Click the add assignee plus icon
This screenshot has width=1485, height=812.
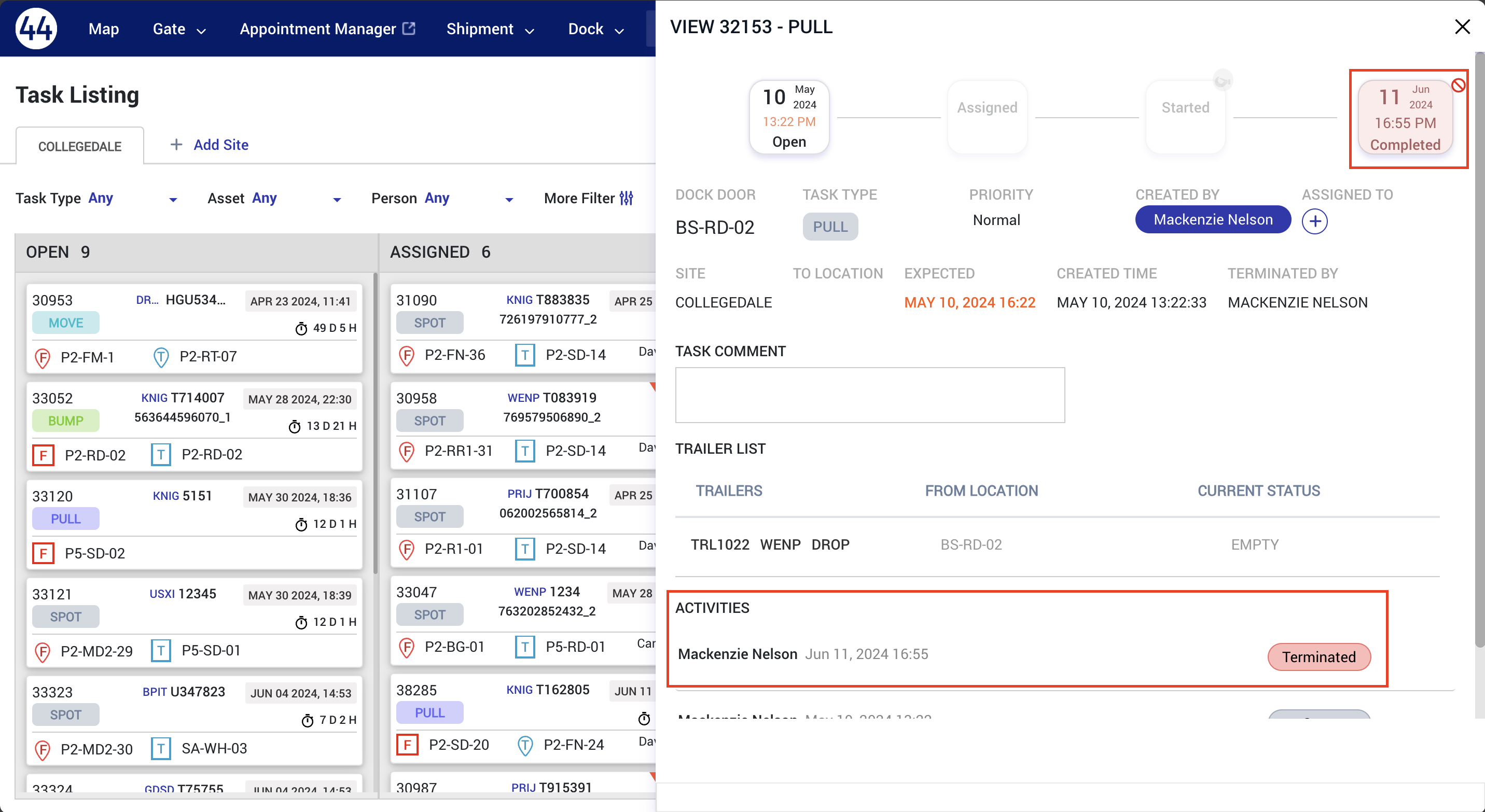(1314, 221)
